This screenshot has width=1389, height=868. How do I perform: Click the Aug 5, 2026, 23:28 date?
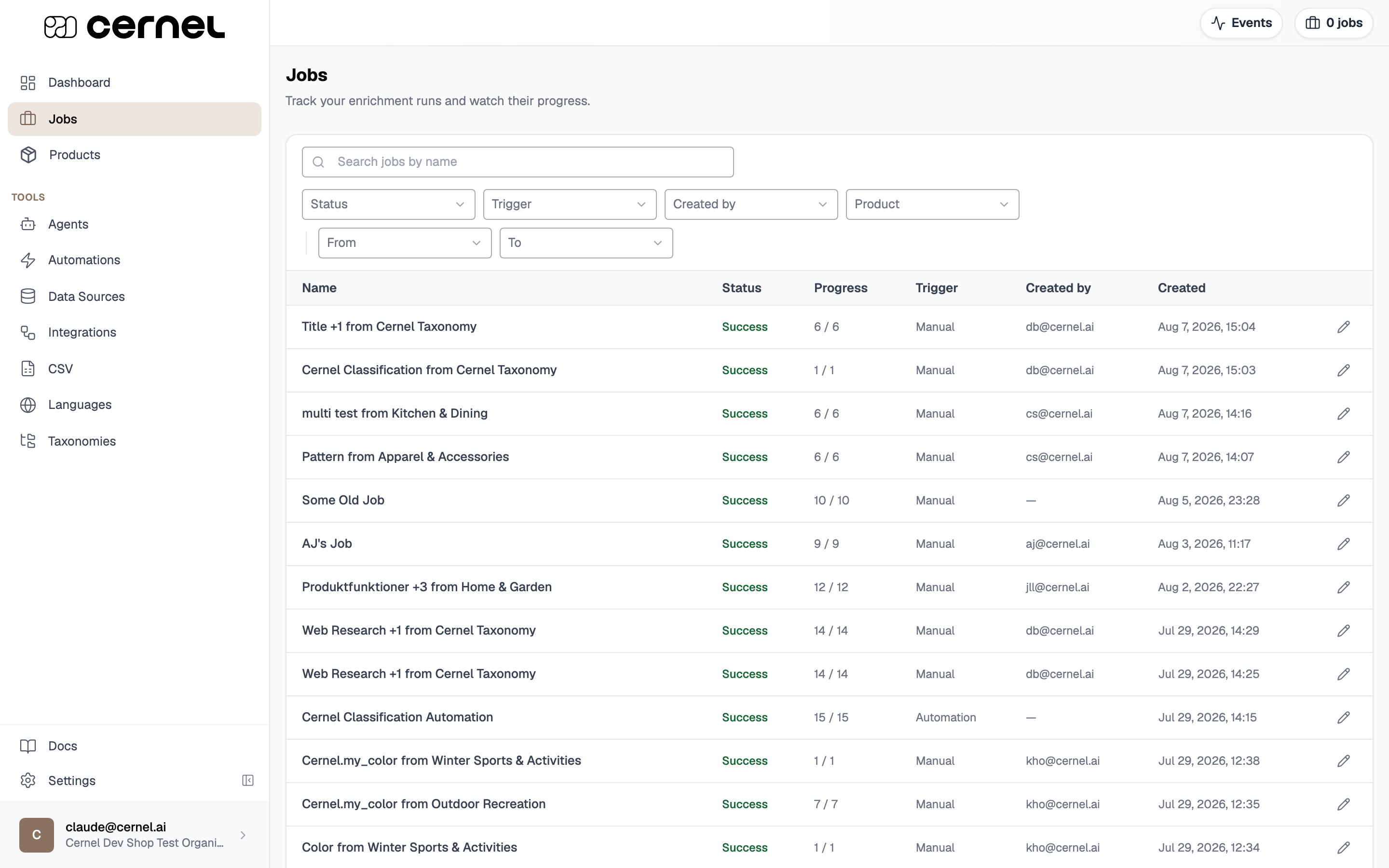[x=1209, y=501]
